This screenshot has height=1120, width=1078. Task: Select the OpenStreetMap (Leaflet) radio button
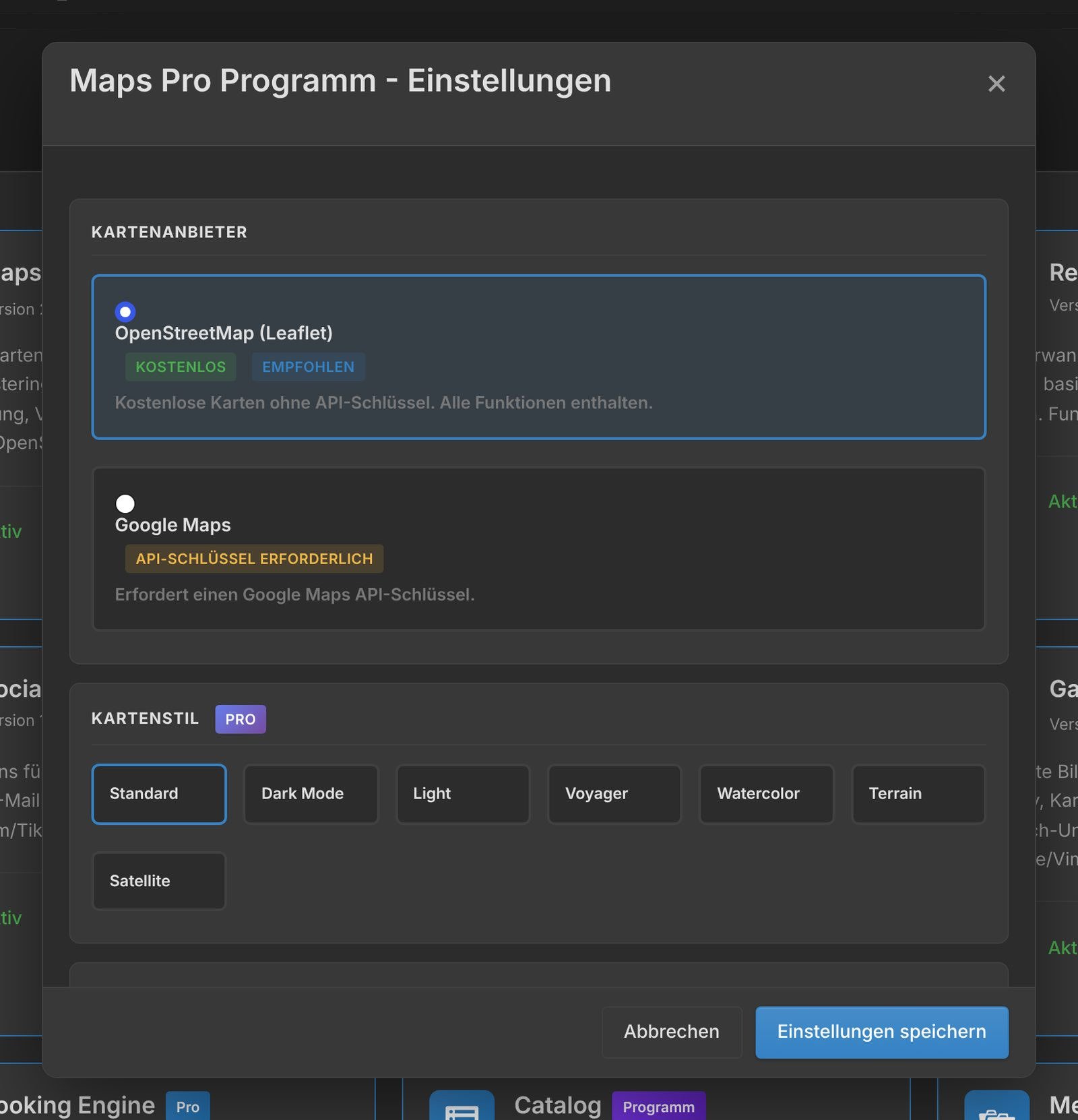[125, 311]
